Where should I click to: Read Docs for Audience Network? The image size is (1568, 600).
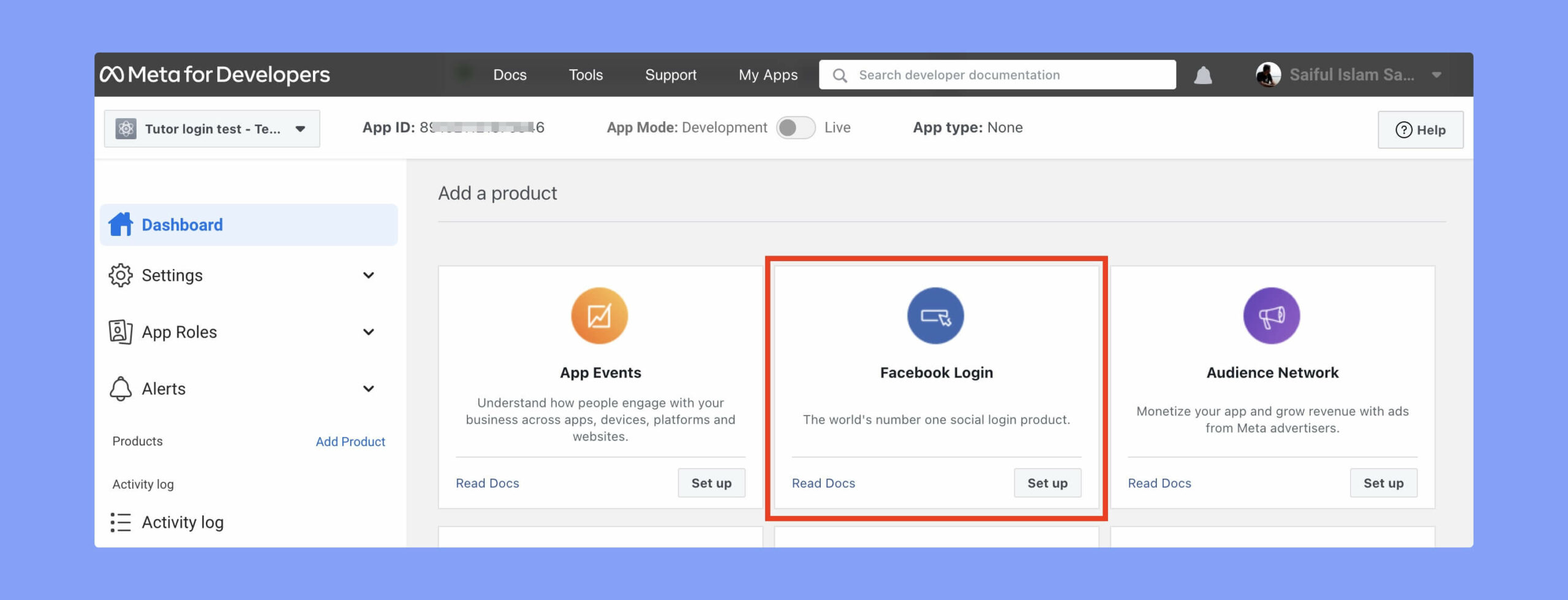point(1159,483)
